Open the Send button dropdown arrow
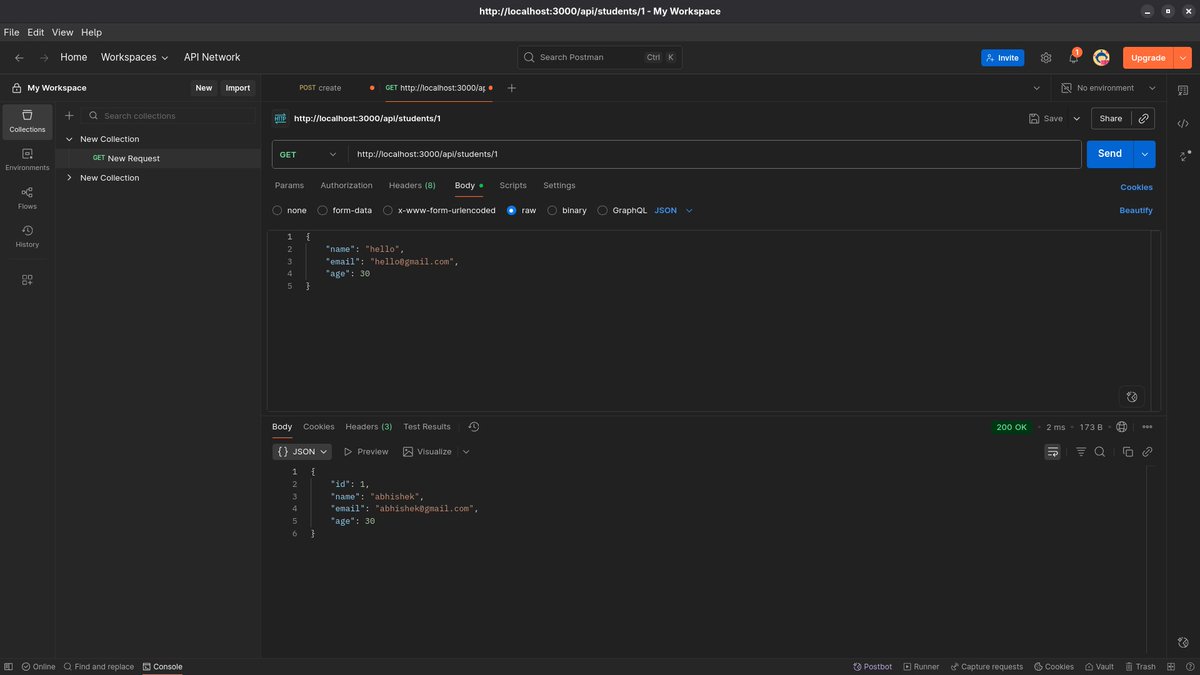 pos(1145,154)
